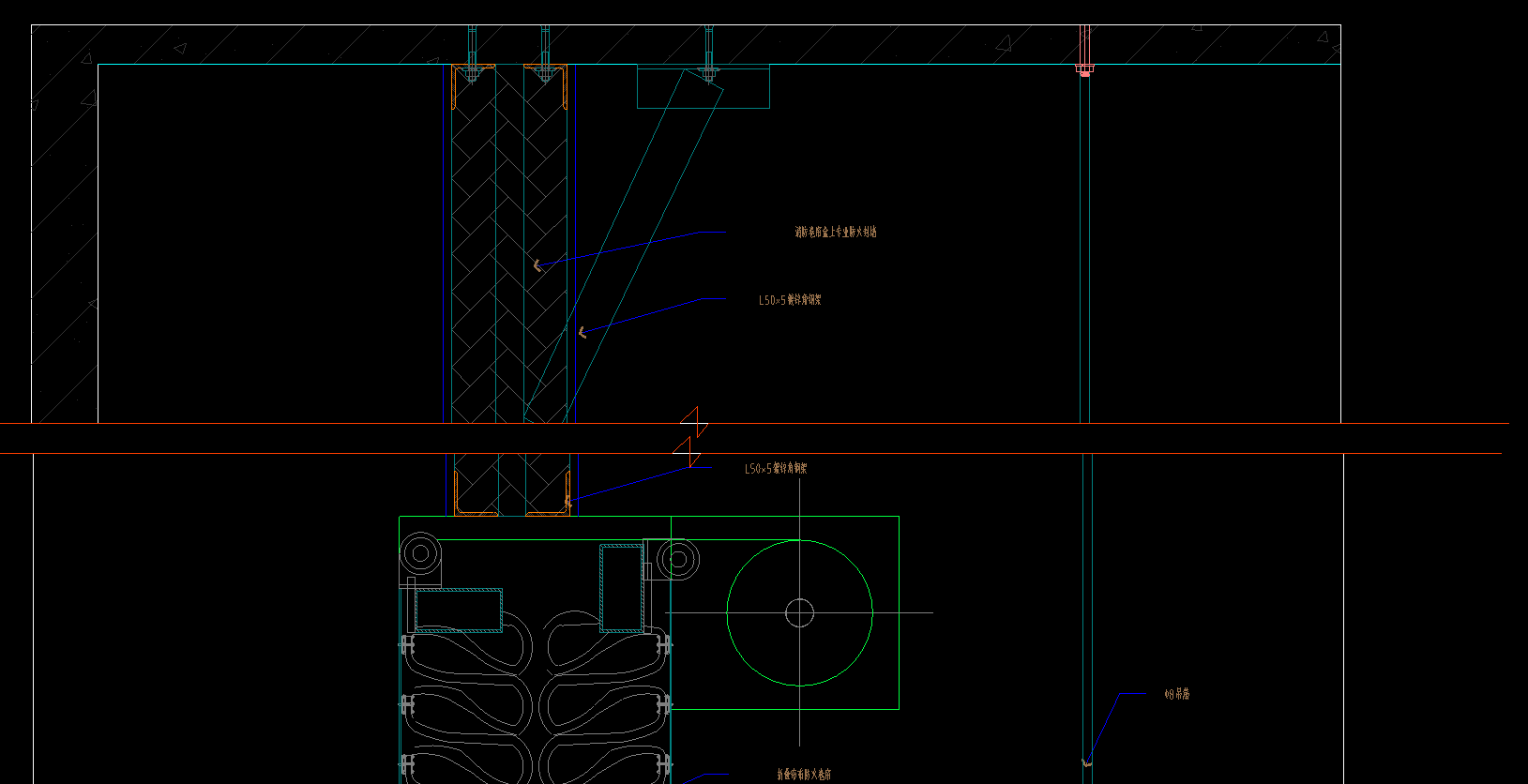Select the red anchor bolt at the ceiling
Viewport: 1528px width, 784px height.
click(x=1085, y=52)
